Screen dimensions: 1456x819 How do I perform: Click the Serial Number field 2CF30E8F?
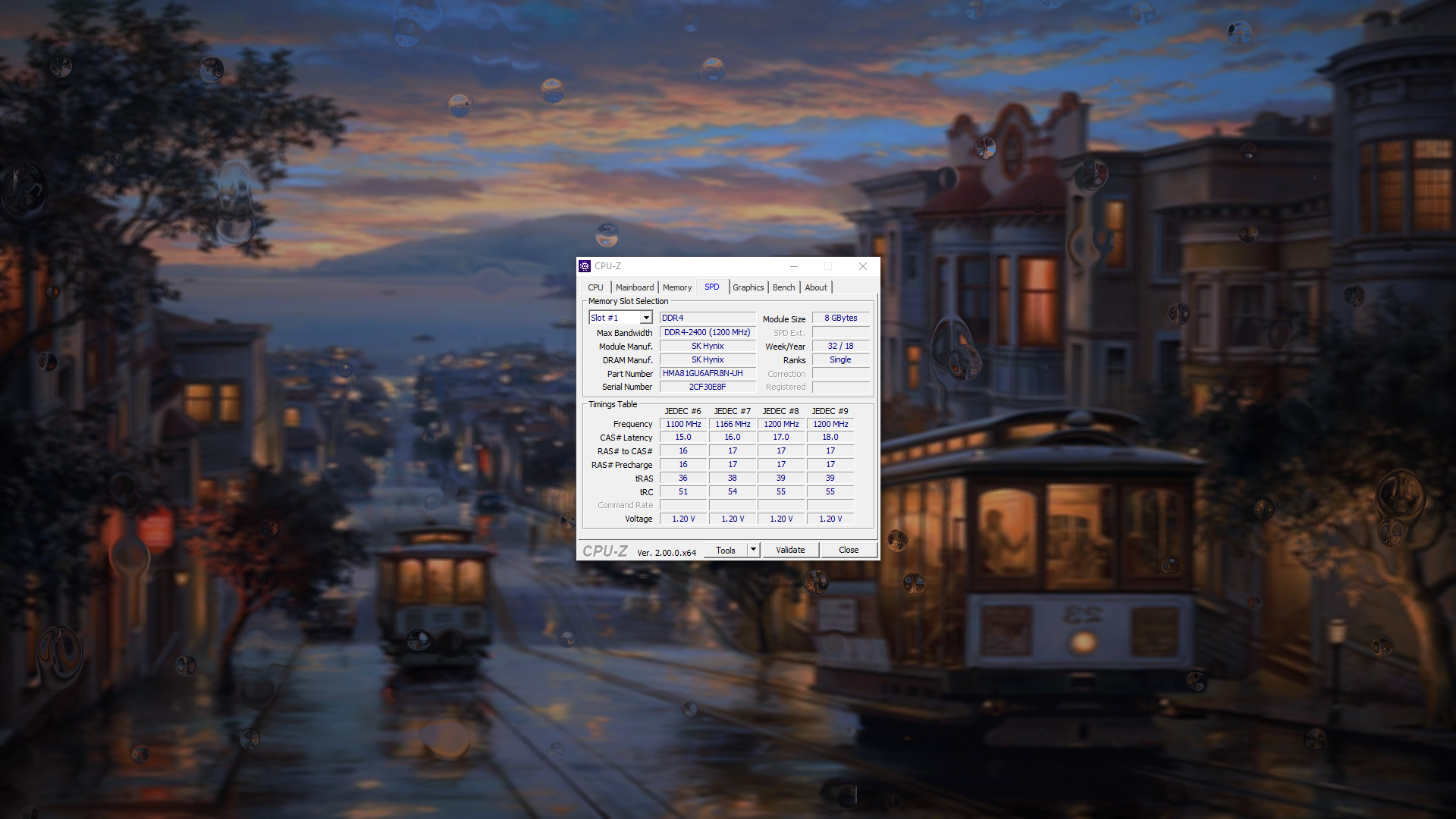707,387
